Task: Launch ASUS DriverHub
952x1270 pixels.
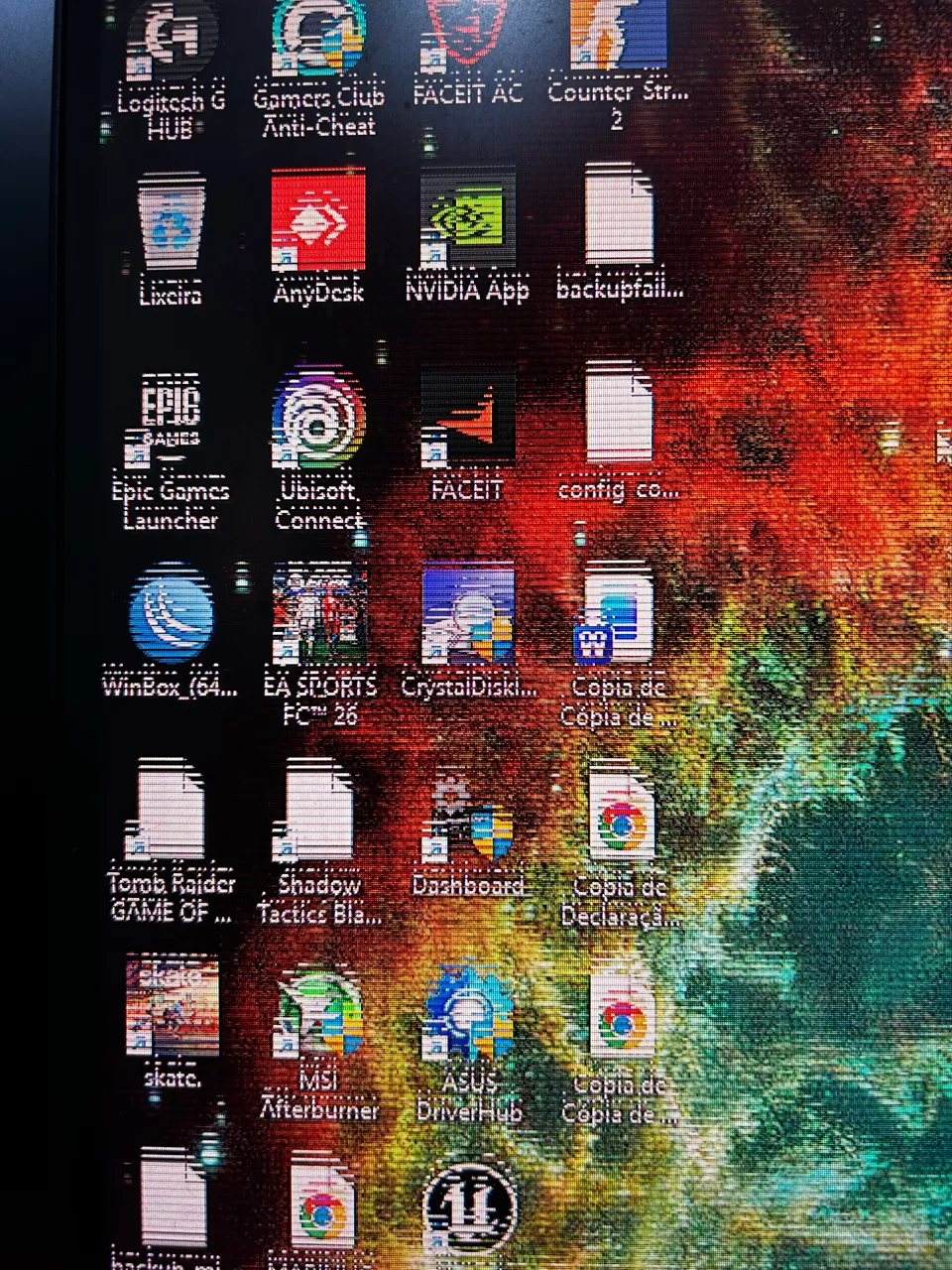Action: 468,1010
